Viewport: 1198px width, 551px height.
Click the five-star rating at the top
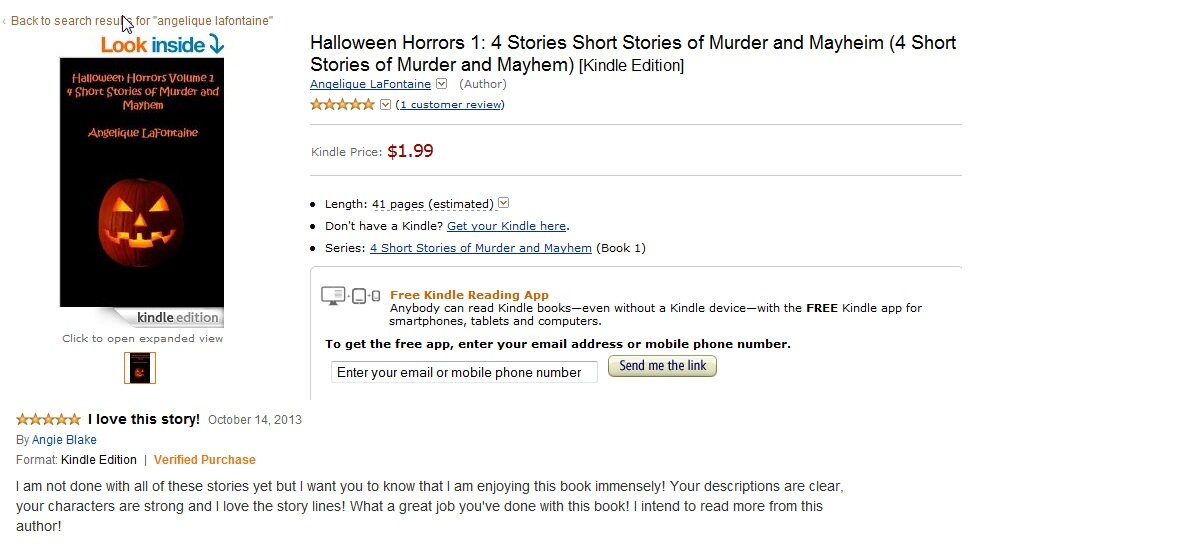(342, 105)
